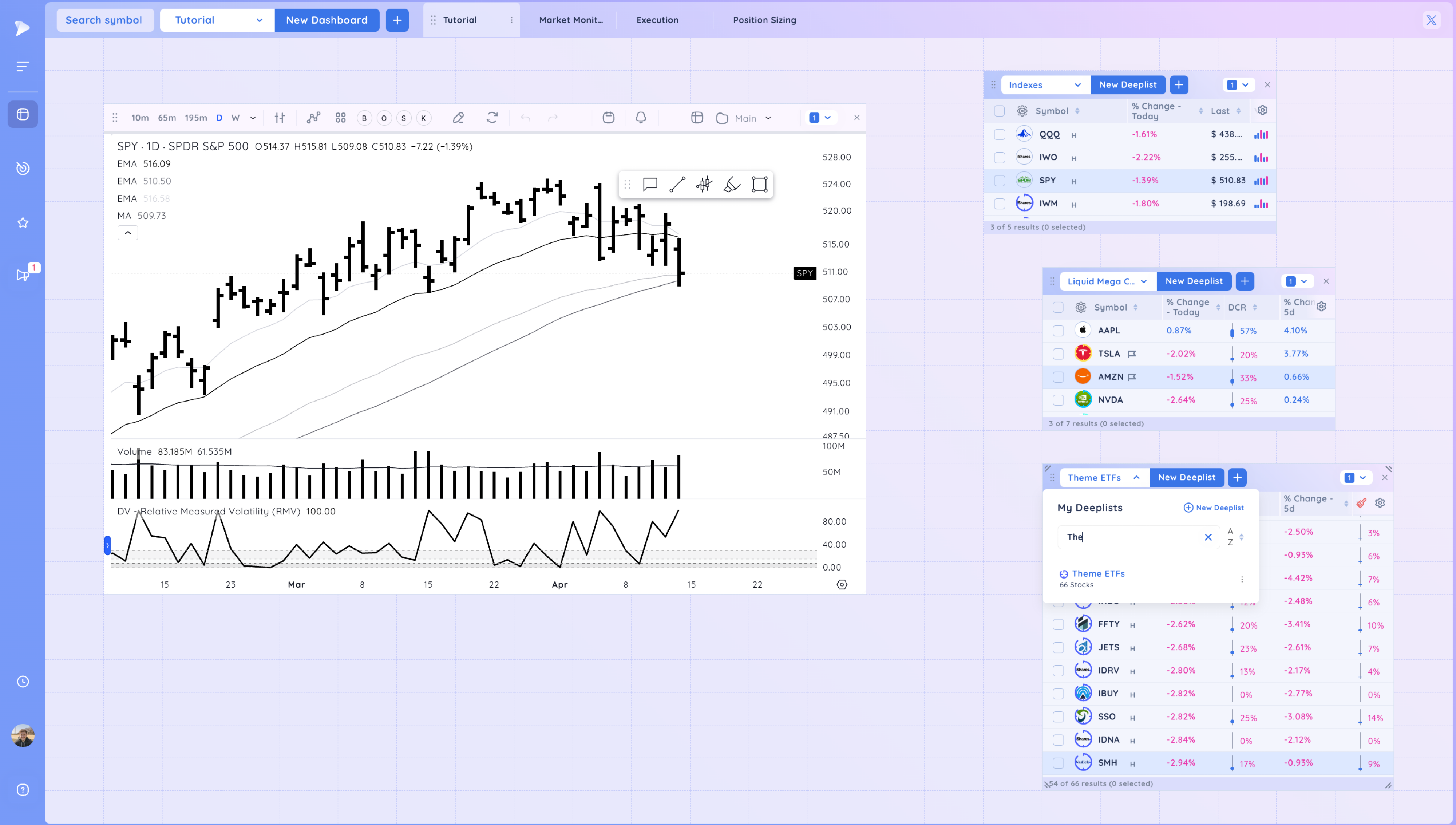The width and height of the screenshot is (1456, 825).
Task: Check the JETS row checkbox
Action: coord(1058,648)
